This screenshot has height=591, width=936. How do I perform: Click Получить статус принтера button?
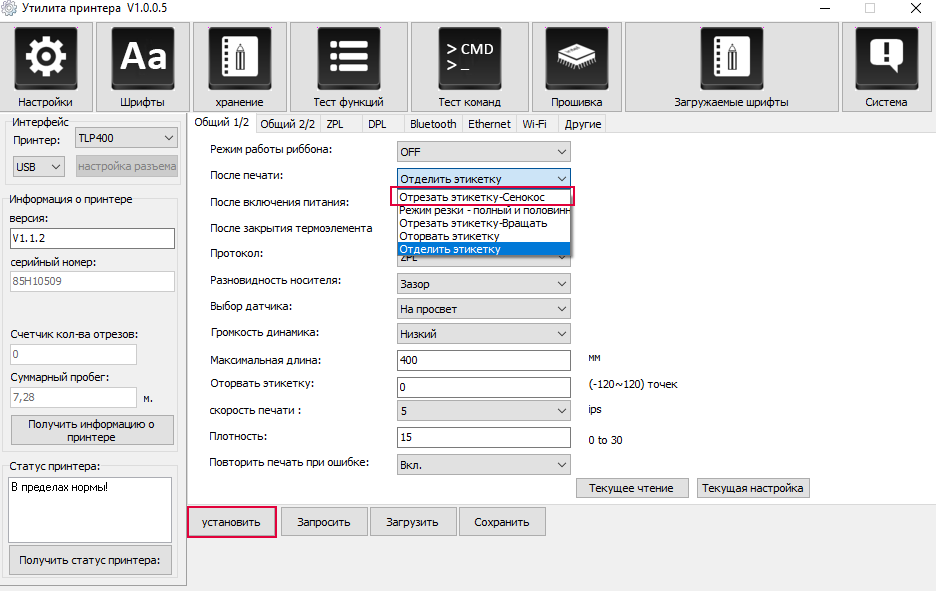90,561
